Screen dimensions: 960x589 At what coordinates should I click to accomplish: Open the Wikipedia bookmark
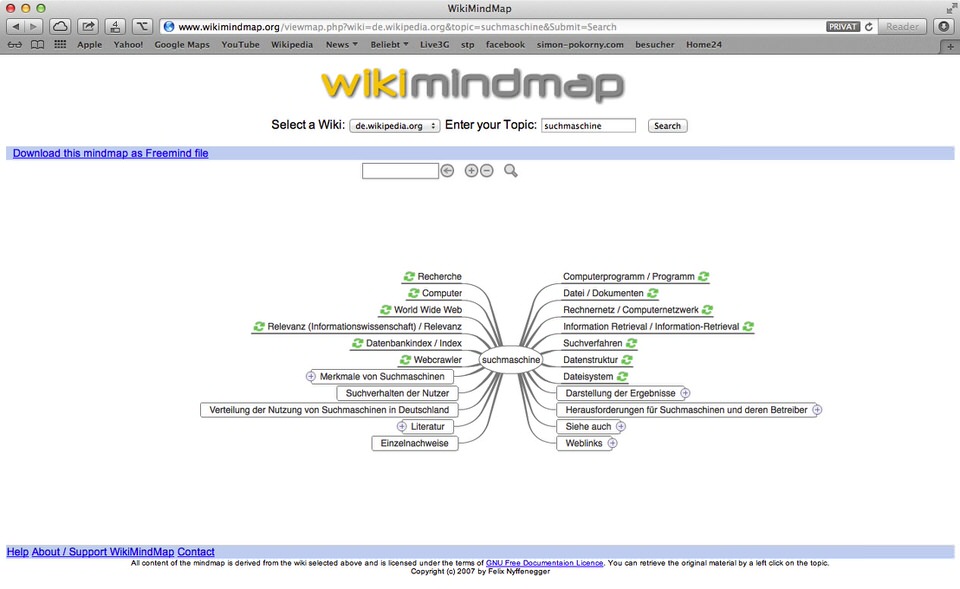pos(292,45)
